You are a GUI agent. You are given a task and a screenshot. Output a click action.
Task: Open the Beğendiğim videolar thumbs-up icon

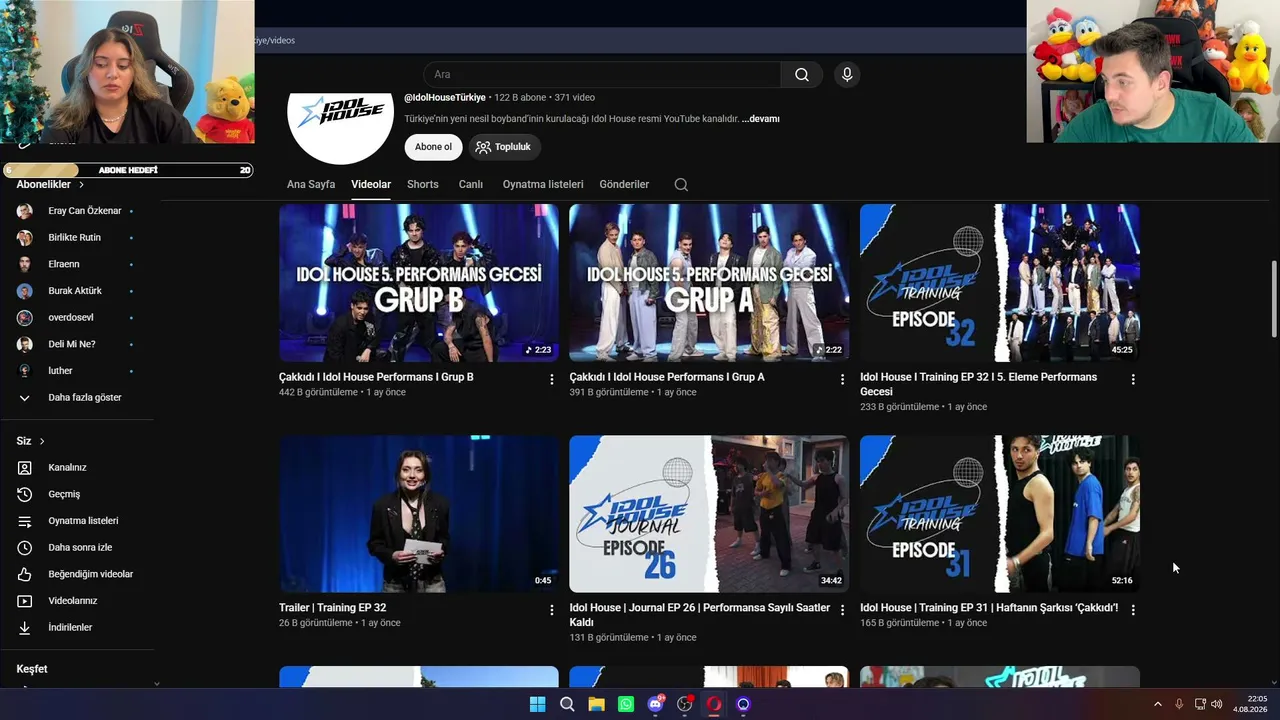(25, 574)
